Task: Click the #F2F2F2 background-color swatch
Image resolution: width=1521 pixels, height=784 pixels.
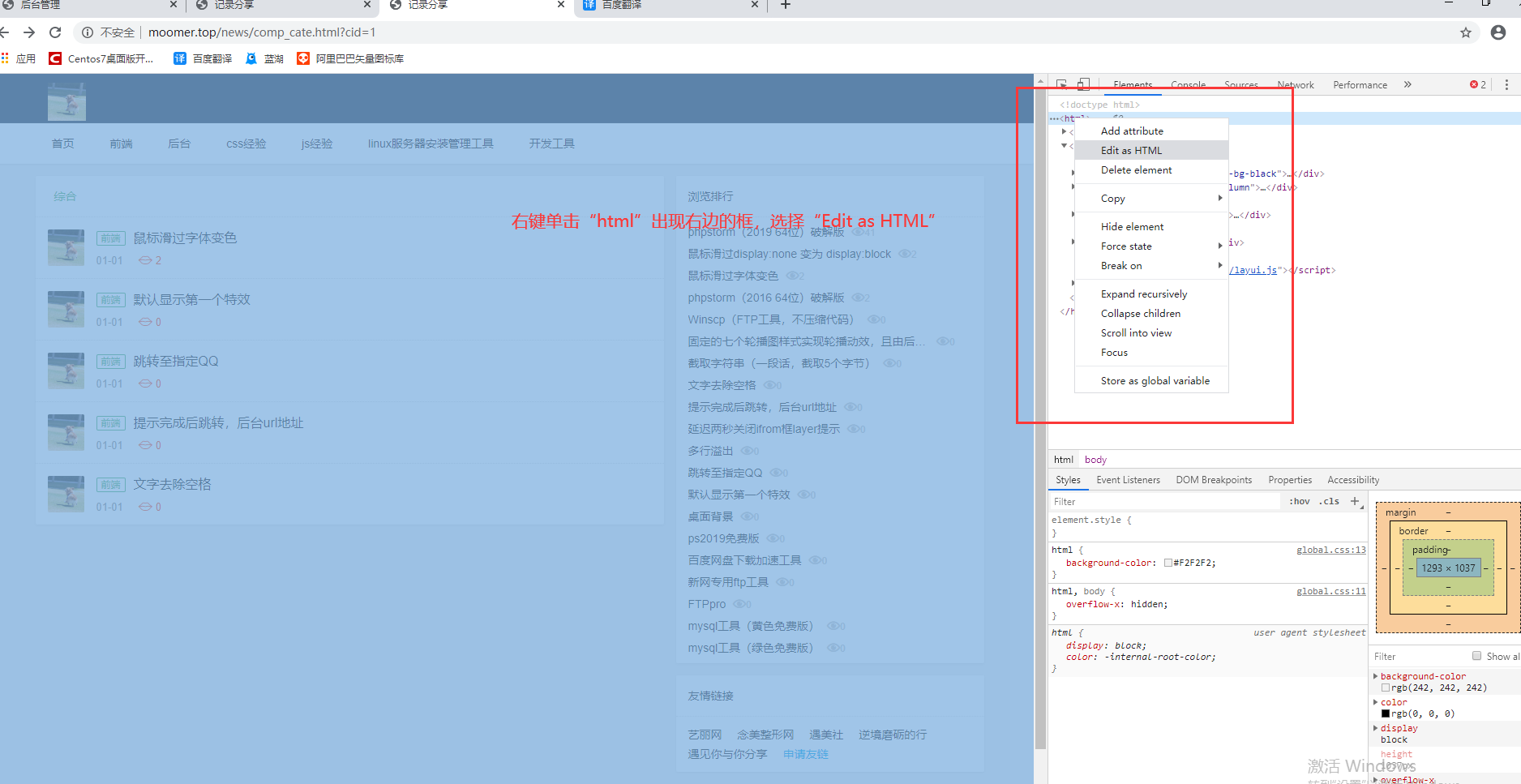Action: point(1168,563)
